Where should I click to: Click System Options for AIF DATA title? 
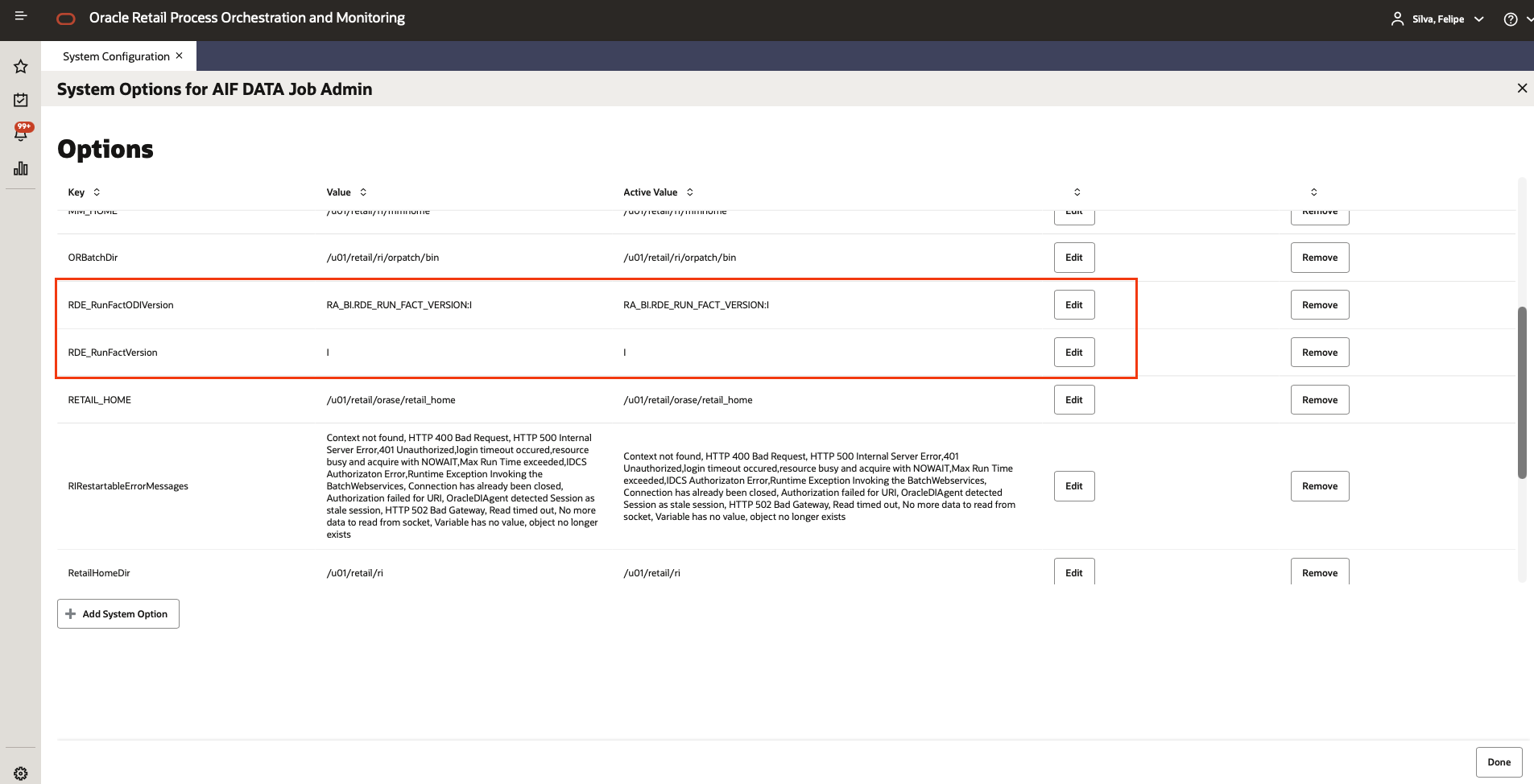click(214, 89)
